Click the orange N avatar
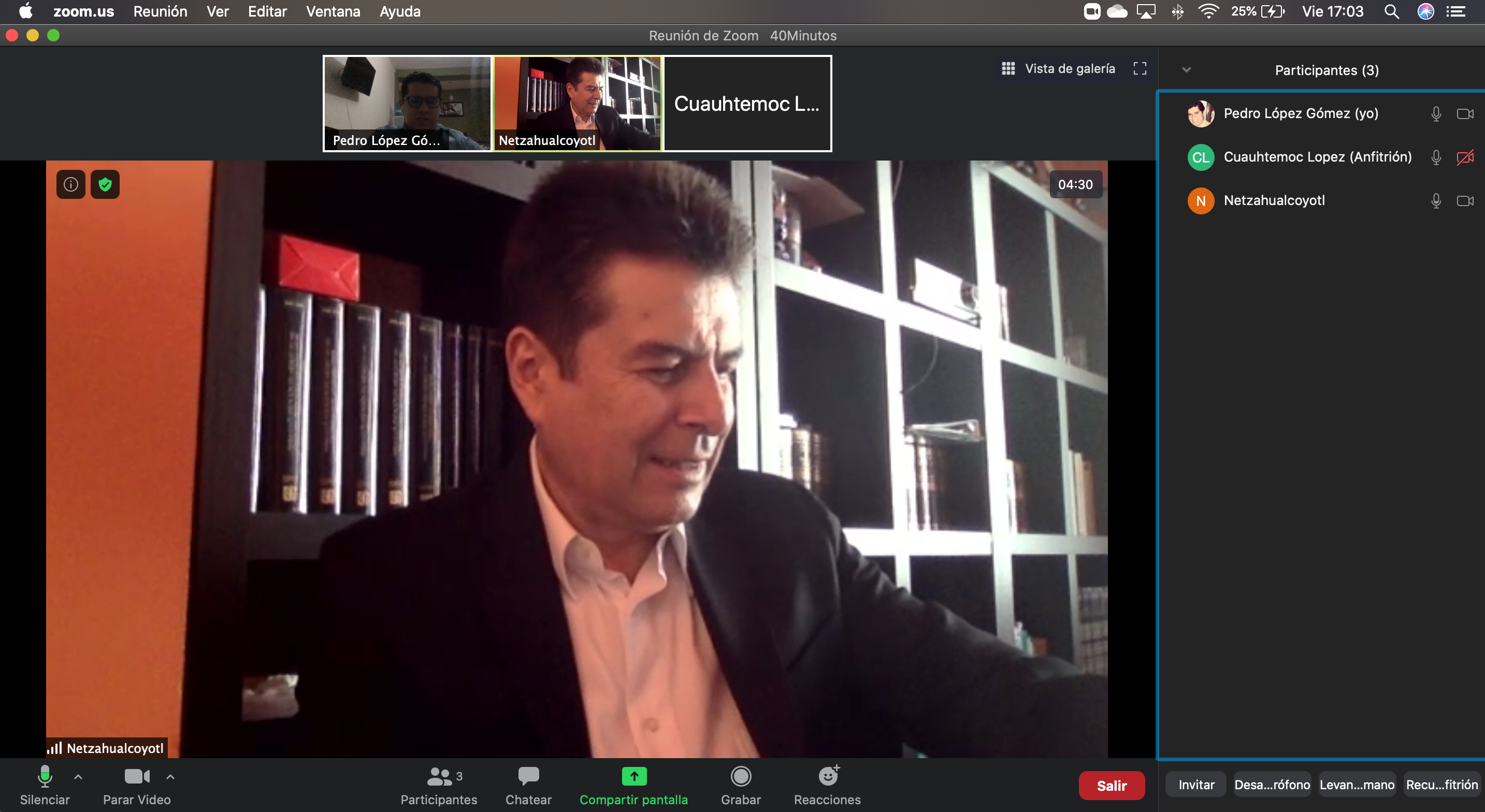 click(1201, 200)
